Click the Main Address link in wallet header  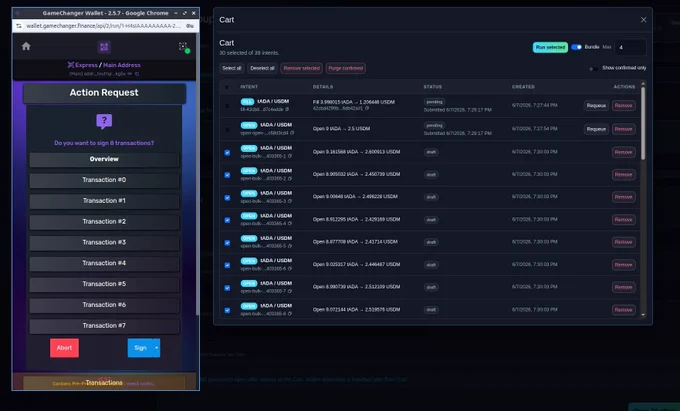[x=122, y=65]
